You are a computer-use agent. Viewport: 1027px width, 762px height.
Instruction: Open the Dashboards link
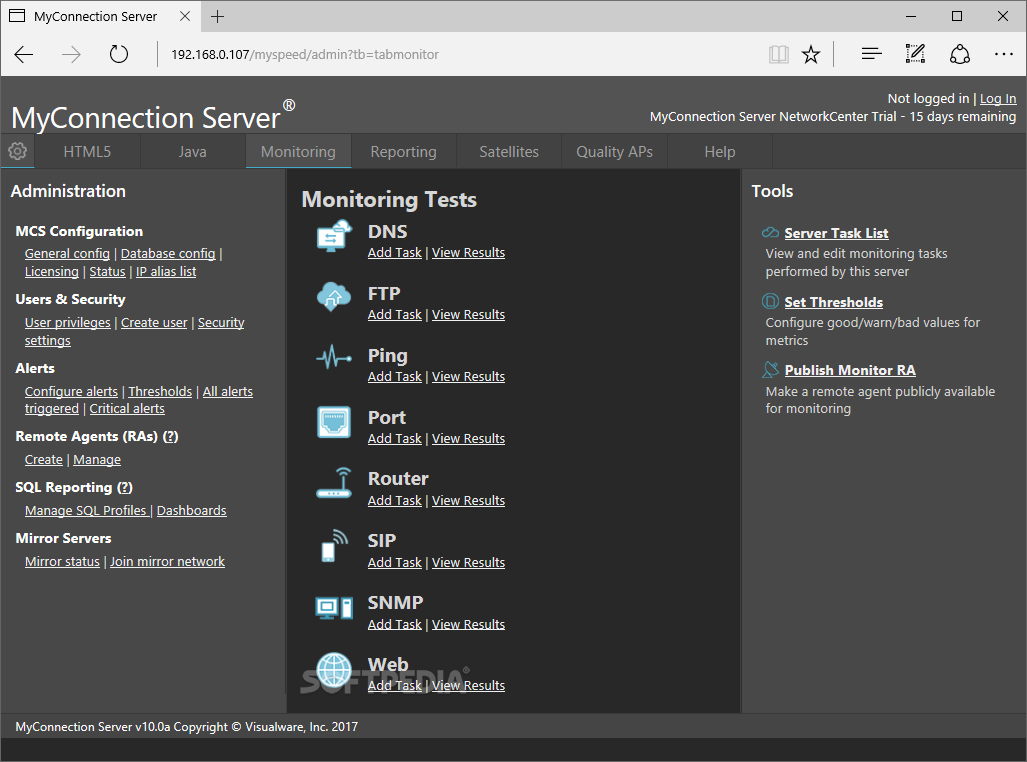click(x=192, y=510)
